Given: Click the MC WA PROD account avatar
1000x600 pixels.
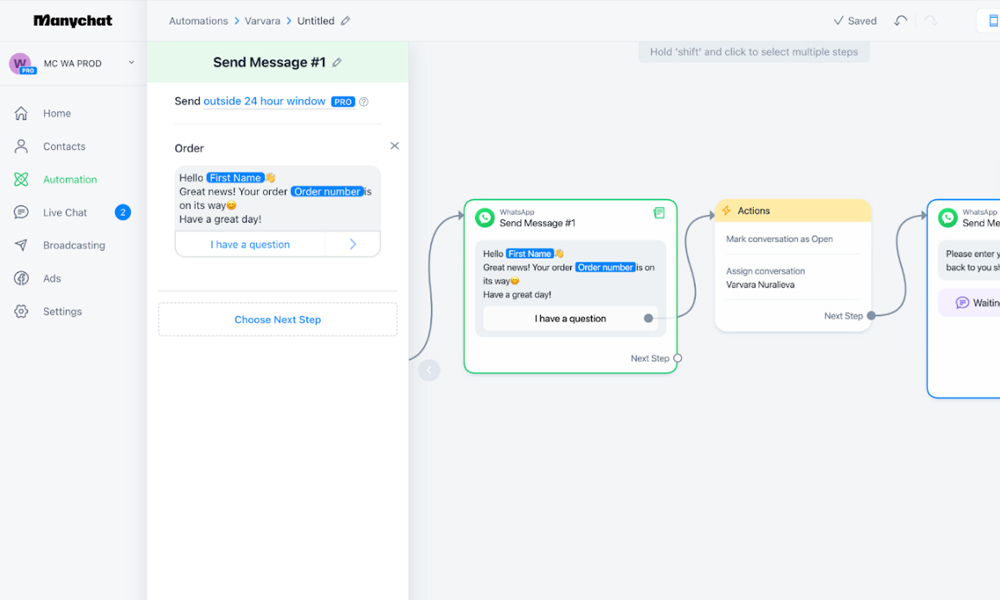Looking at the screenshot, I should (21, 63).
